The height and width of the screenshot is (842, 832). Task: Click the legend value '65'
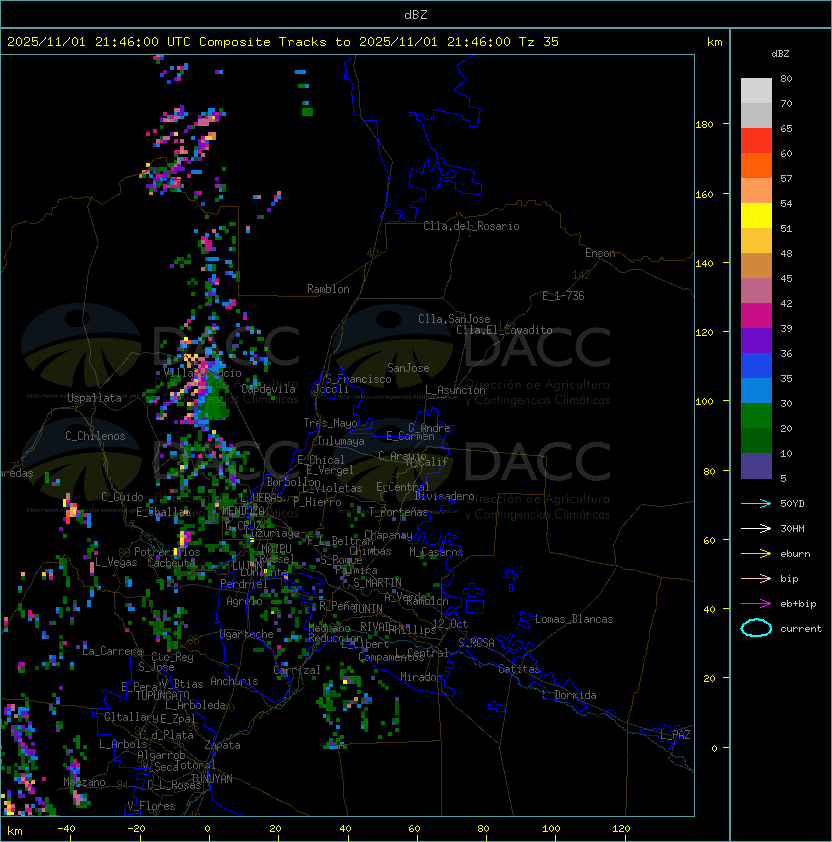pos(786,129)
